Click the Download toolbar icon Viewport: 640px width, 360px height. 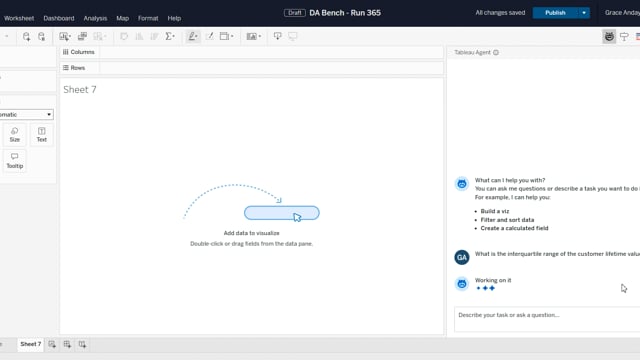(278, 36)
